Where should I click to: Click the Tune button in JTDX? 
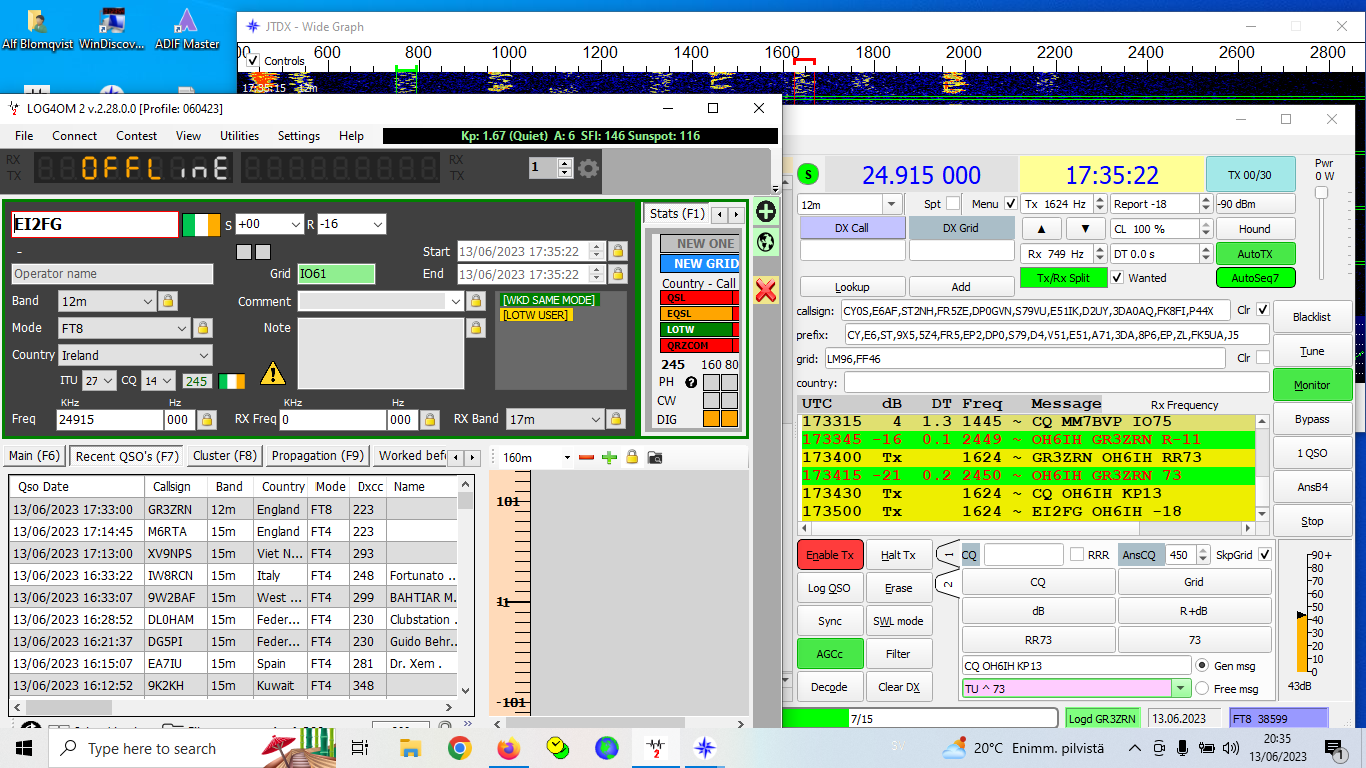click(1312, 351)
